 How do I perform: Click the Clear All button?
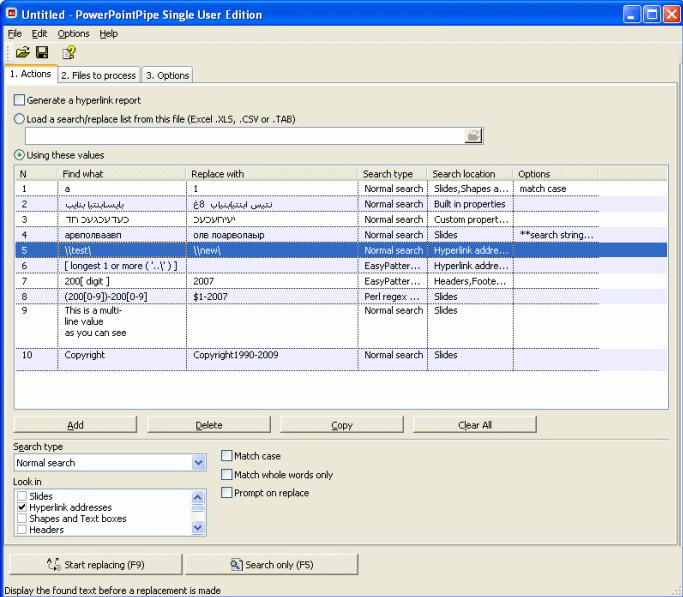tap(475, 425)
